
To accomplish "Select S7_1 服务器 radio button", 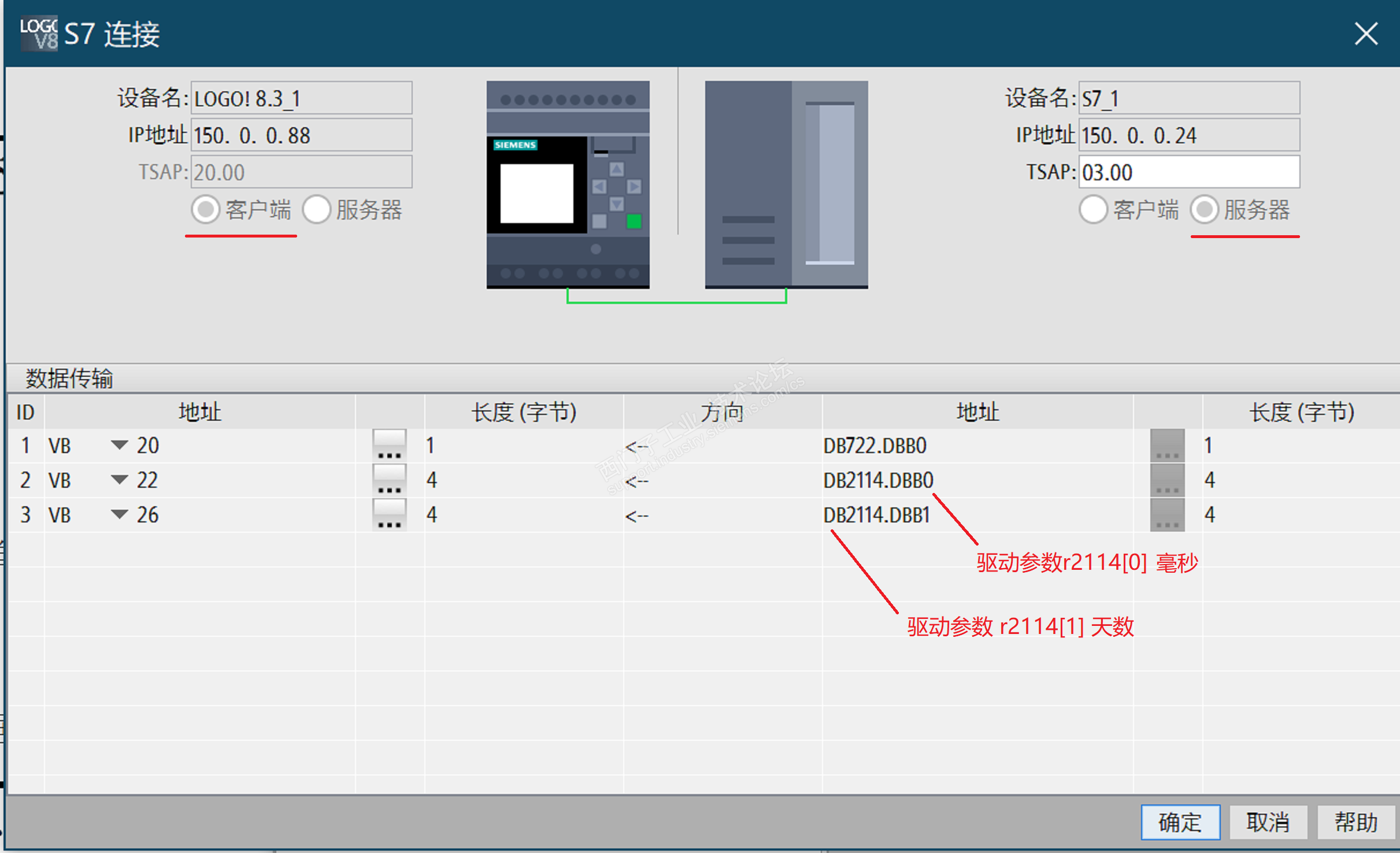I will point(1205,209).
